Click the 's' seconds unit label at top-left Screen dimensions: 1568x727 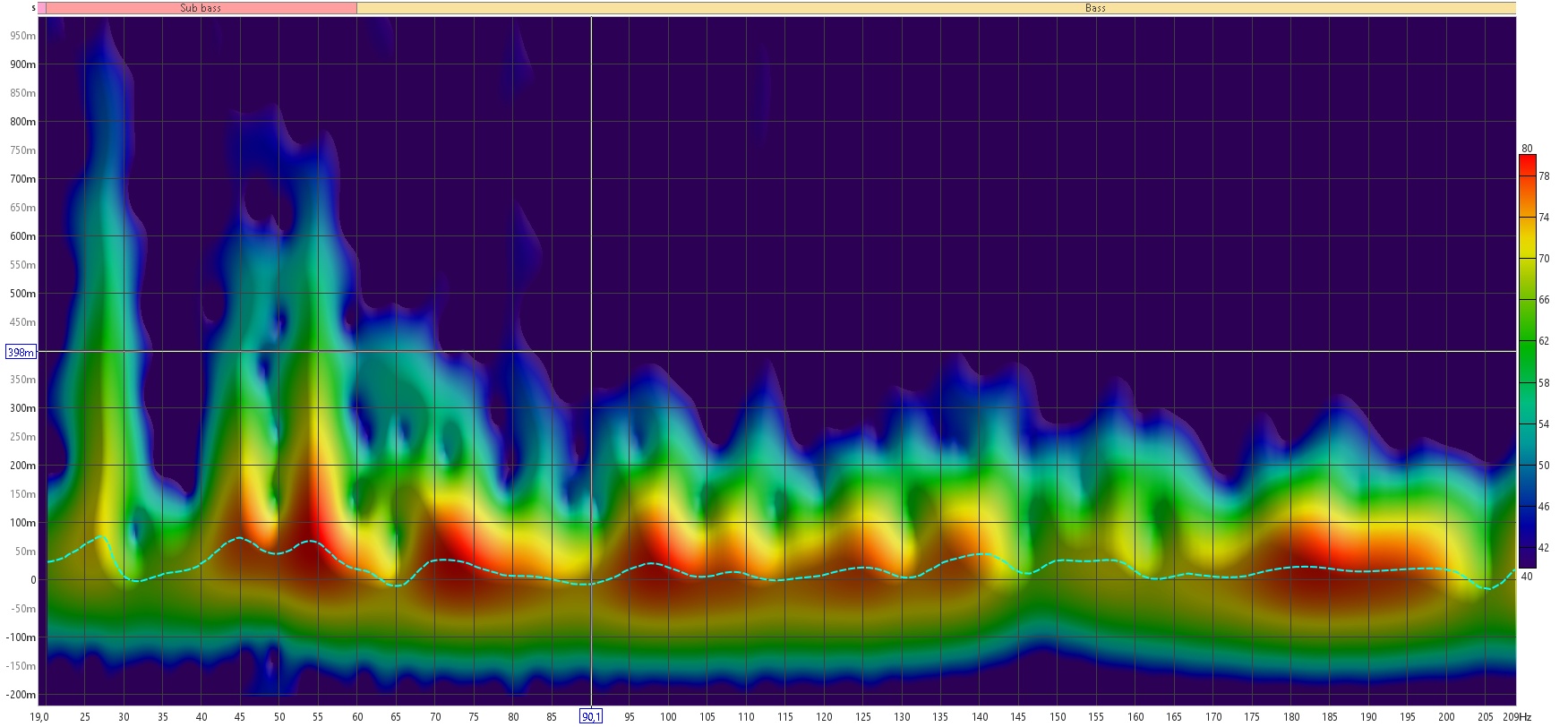[33, 8]
